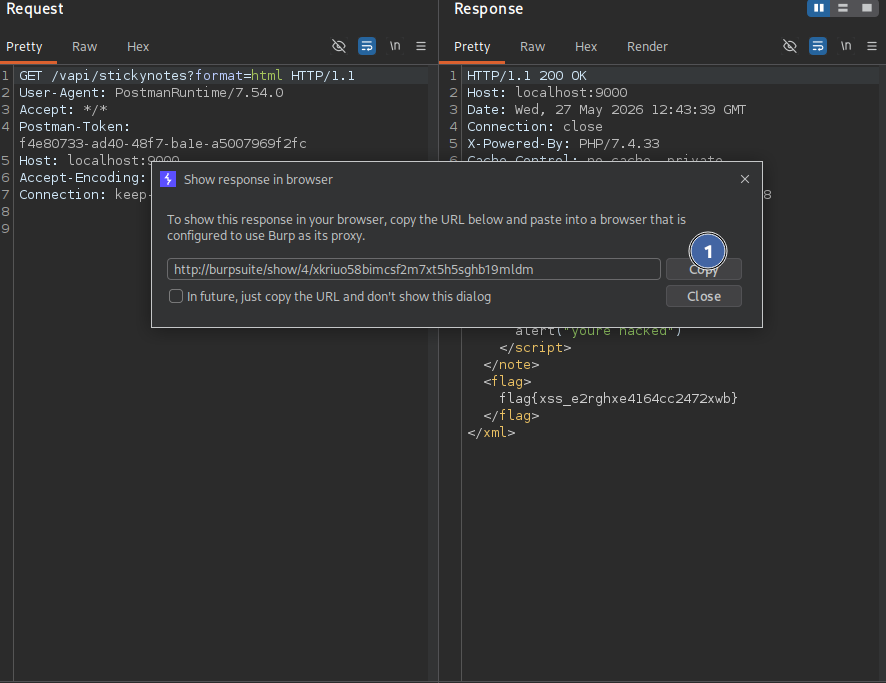Toggle word wrap icon in Response panel
The height and width of the screenshot is (683, 886).
[x=818, y=46]
